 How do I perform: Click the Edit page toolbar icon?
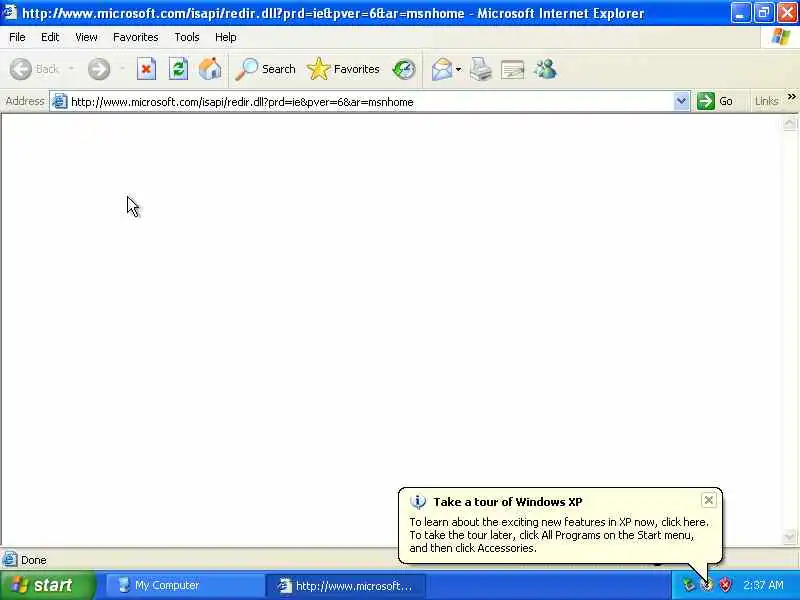pyautogui.click(x=513, y=69)
